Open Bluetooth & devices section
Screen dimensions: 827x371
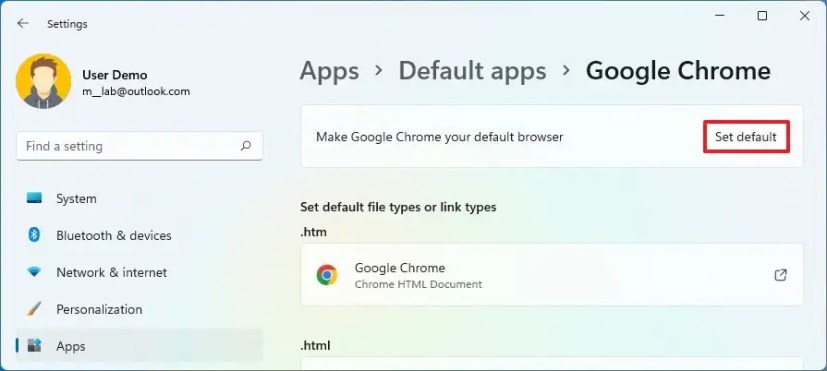[140, 235]
